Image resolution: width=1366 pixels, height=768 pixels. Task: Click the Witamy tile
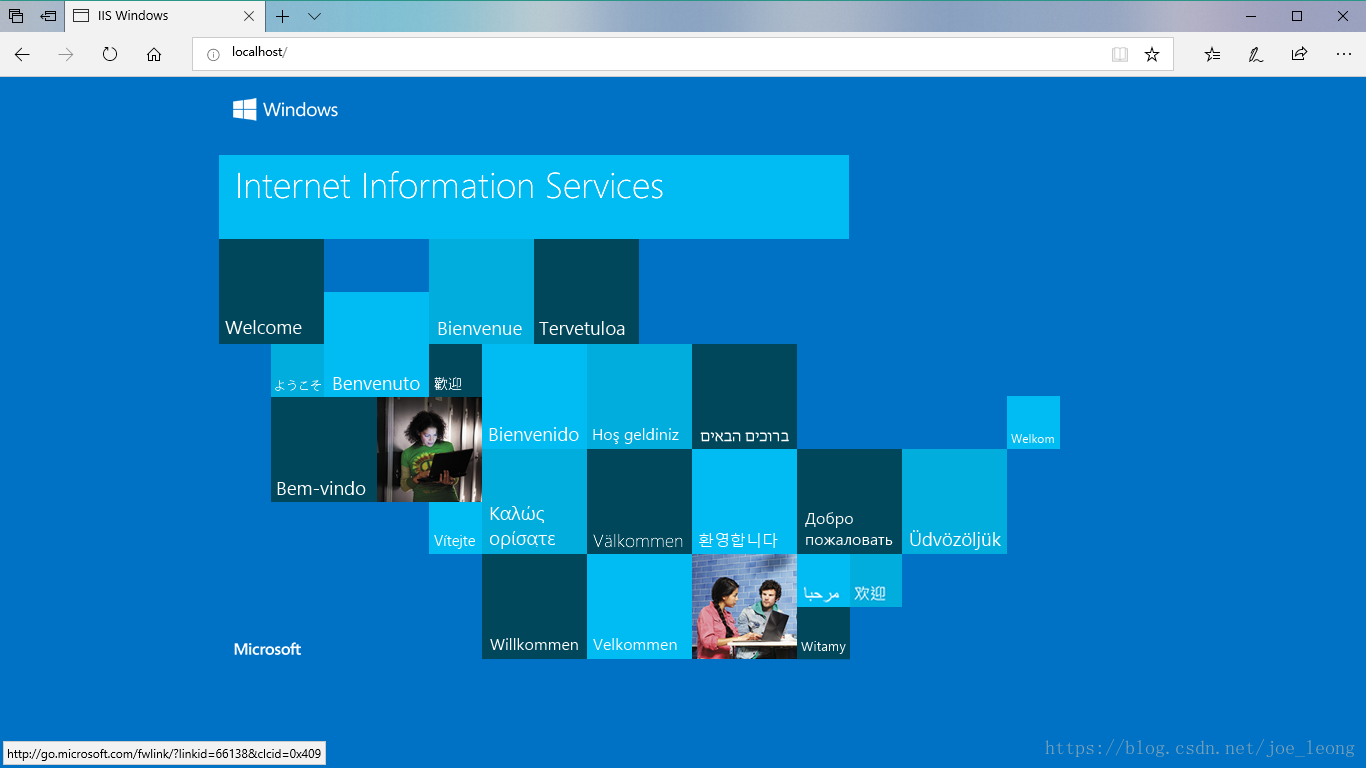(823, 633)
